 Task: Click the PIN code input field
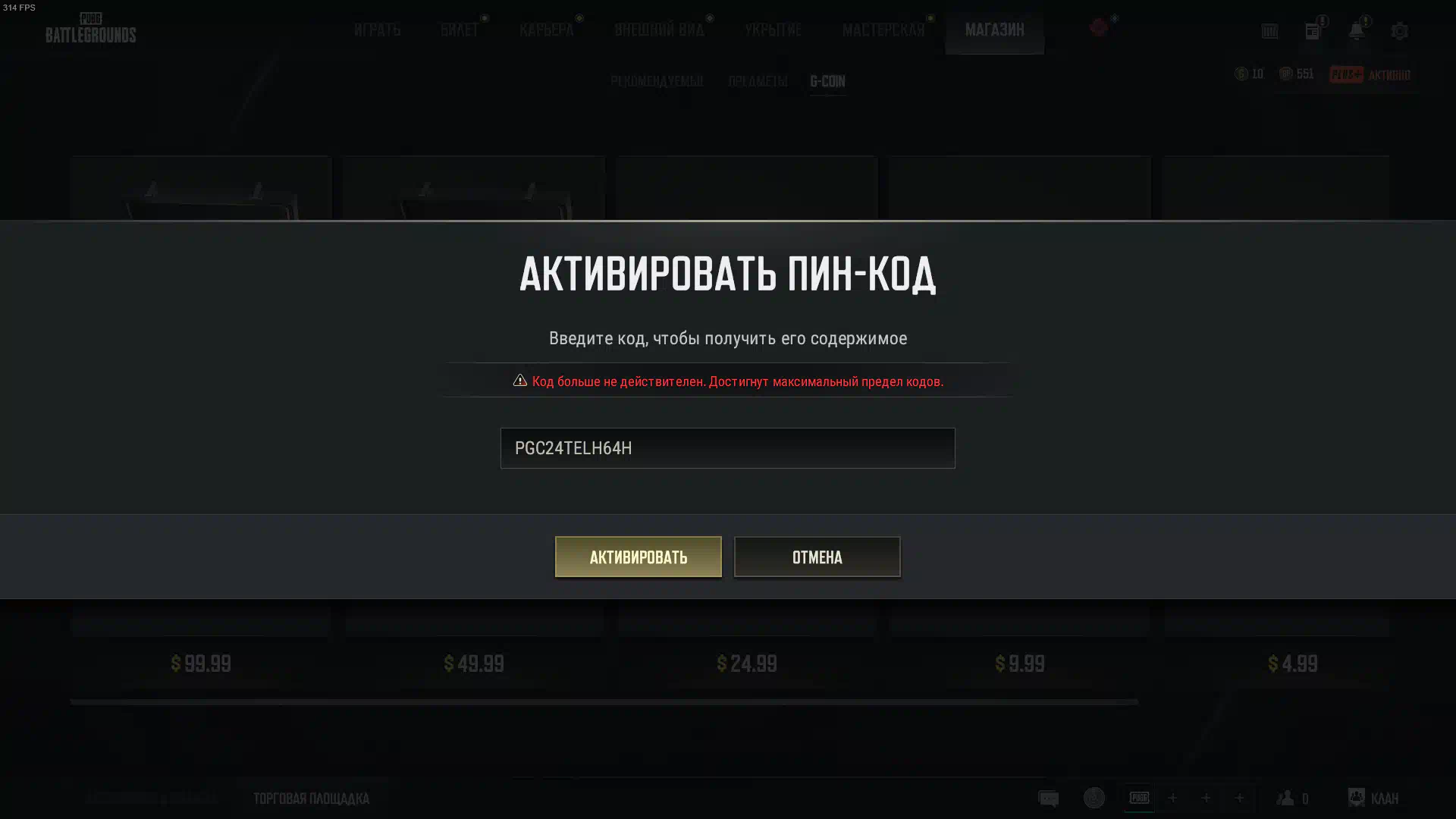click(x=727, y=448)
